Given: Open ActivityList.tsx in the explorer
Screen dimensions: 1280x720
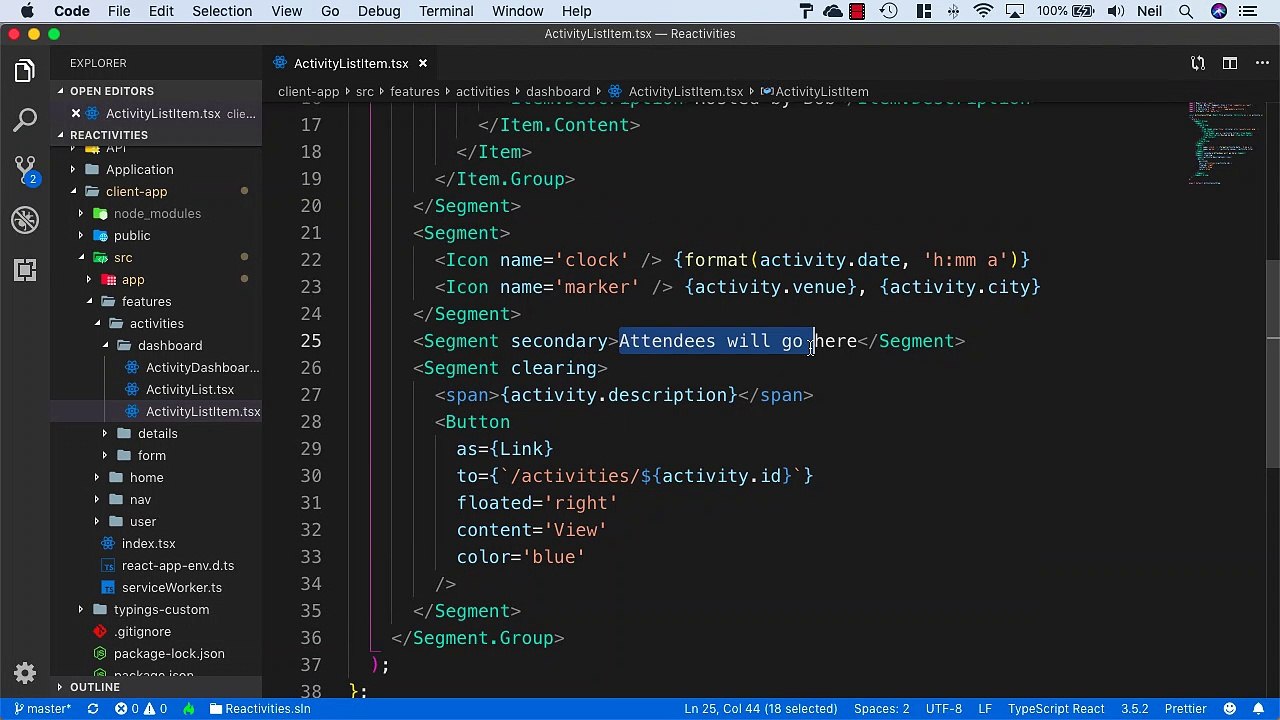Looking at the screenshot, I should pos(189,389).
